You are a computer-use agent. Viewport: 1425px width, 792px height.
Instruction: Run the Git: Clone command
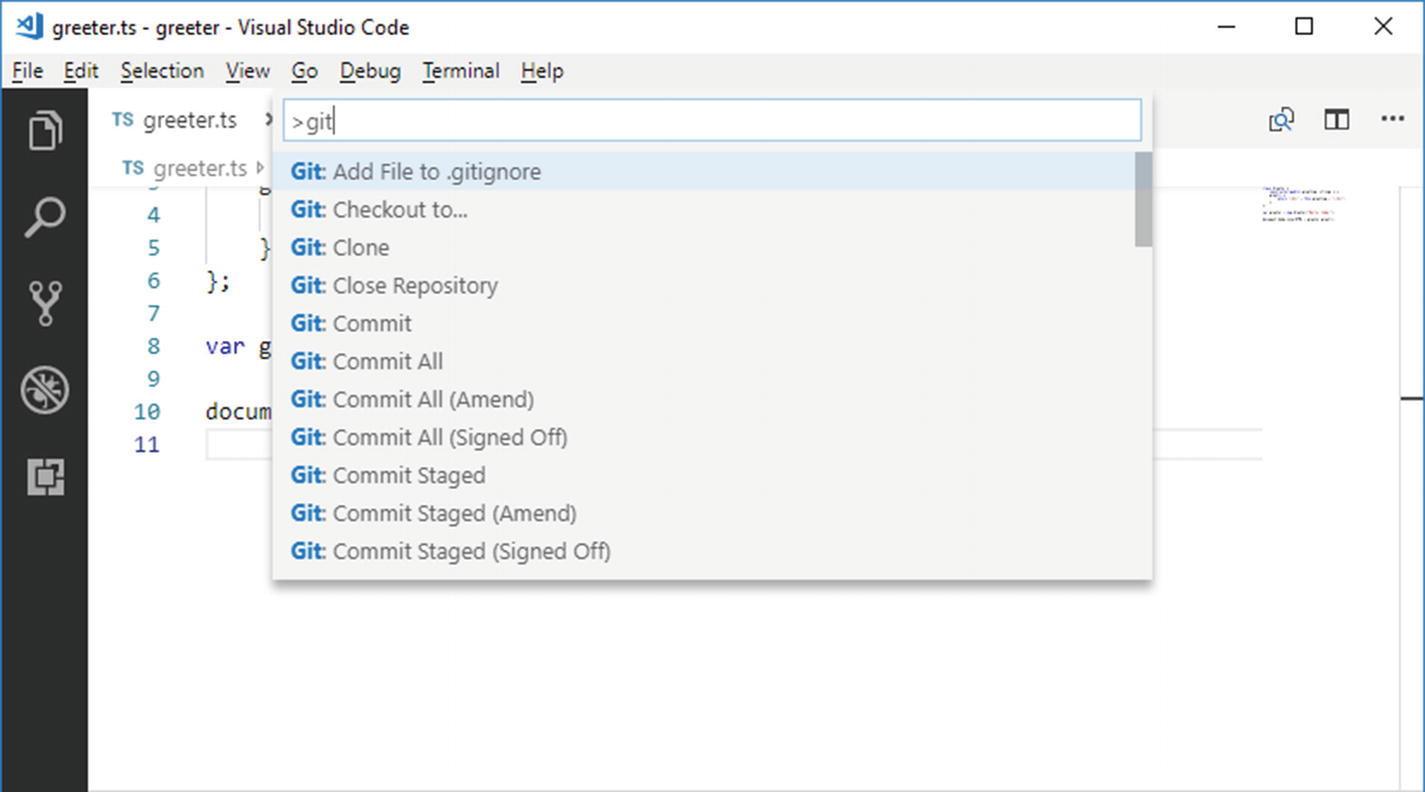[340, 248]
